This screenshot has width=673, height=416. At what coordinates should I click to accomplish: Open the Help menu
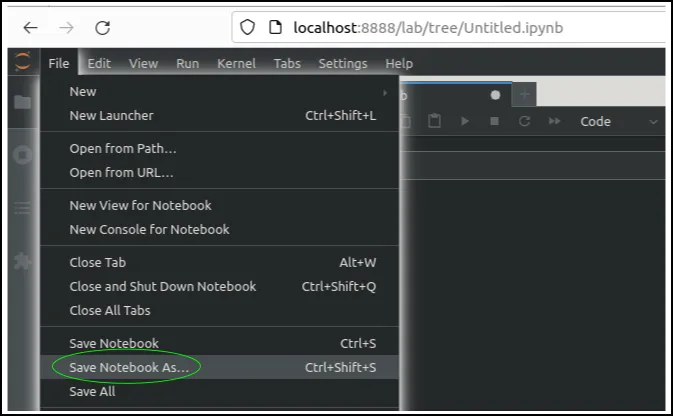pyautogui.click(x=399, y=64)
